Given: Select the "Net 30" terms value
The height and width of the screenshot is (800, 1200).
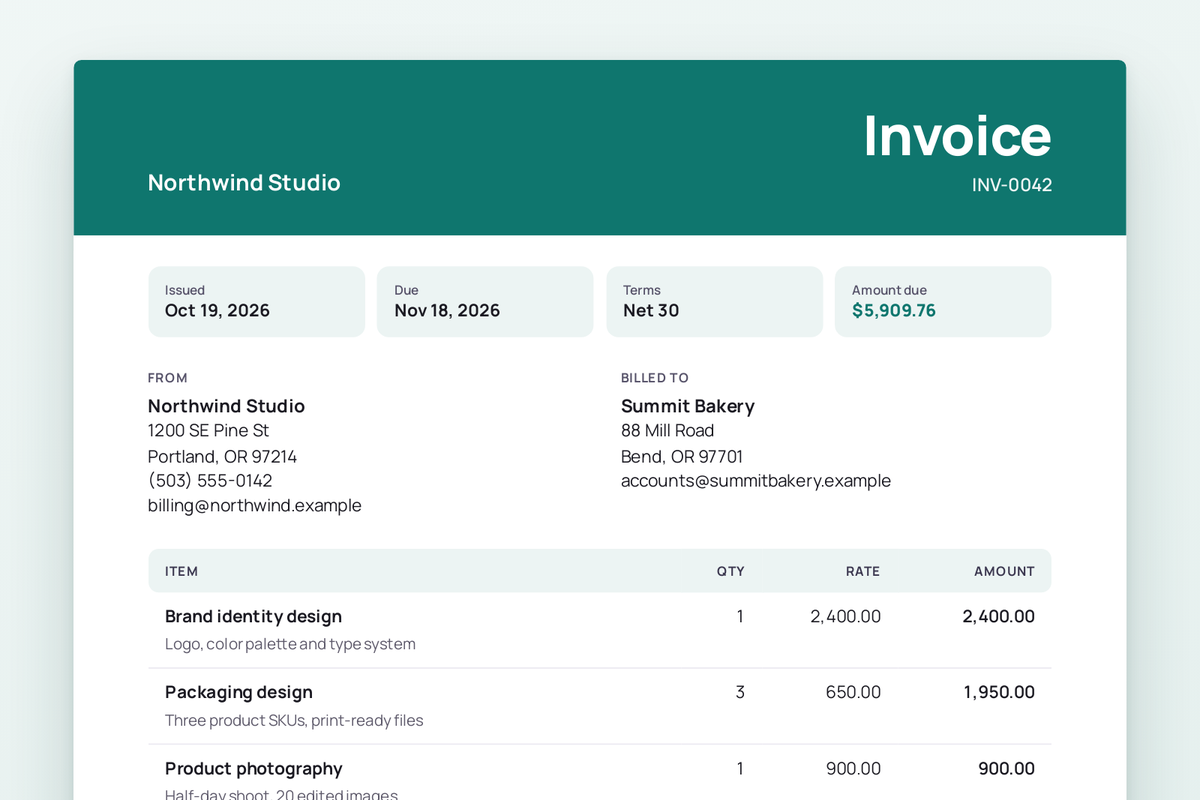Looking at the screenshot, I should click(651, 310).
